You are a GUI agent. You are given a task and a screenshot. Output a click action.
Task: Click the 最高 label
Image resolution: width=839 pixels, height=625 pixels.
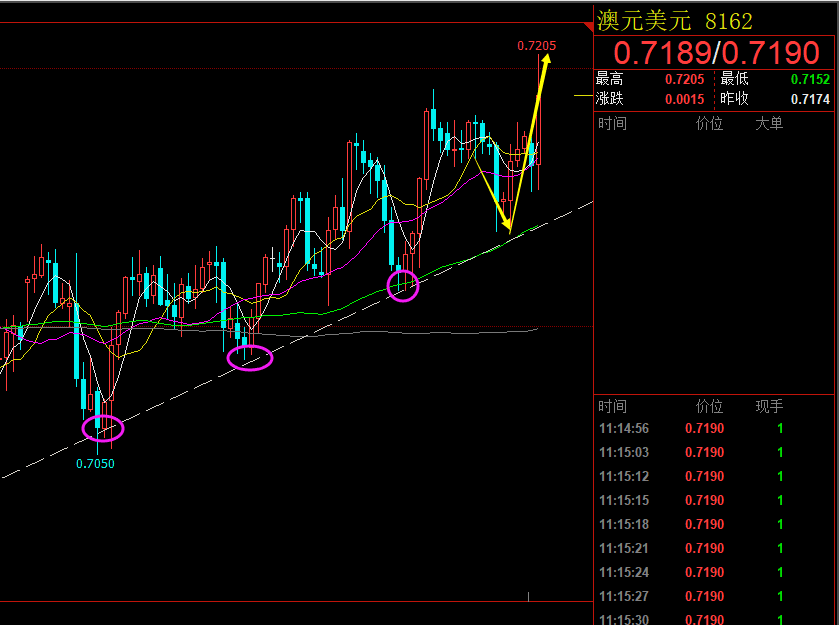[609, 79]
